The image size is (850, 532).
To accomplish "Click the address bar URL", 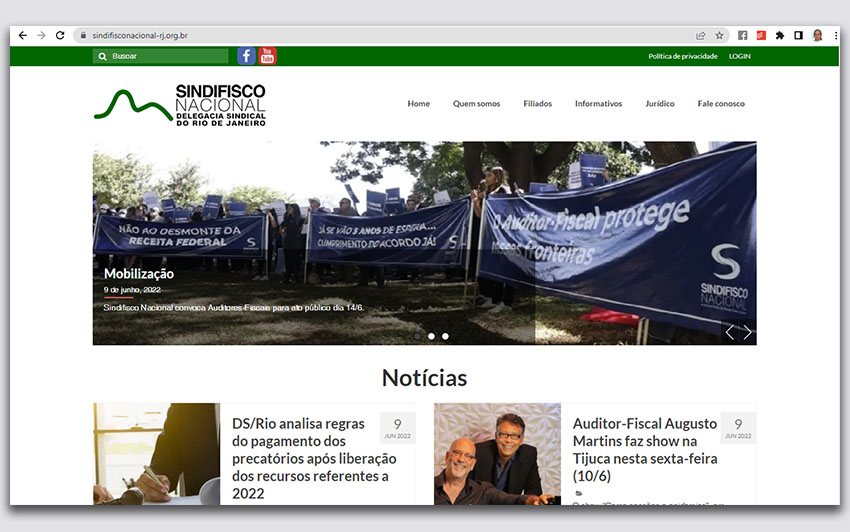I will 140,35.
